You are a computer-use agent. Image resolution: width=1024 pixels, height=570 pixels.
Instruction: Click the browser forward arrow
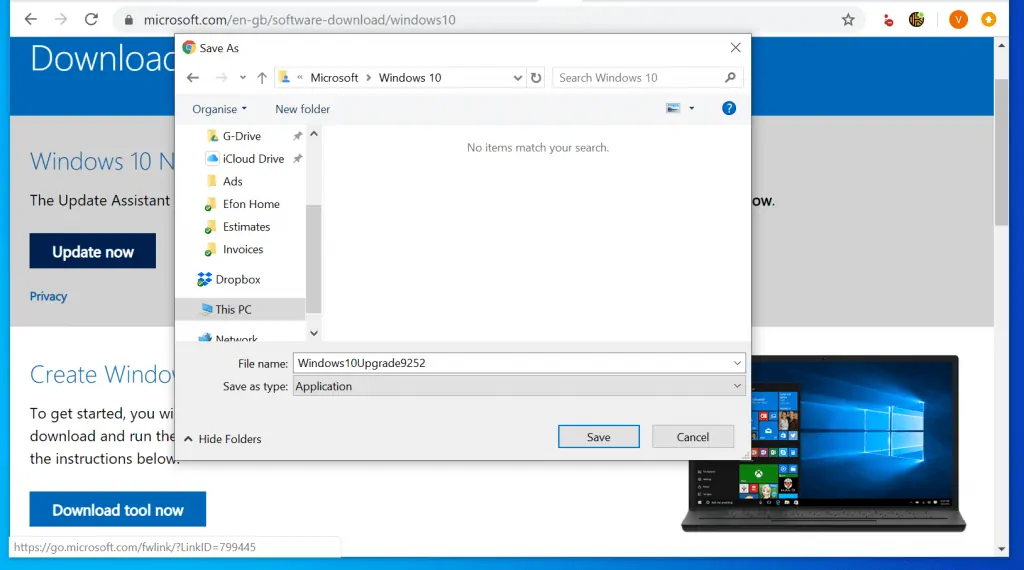coord(61,20)
